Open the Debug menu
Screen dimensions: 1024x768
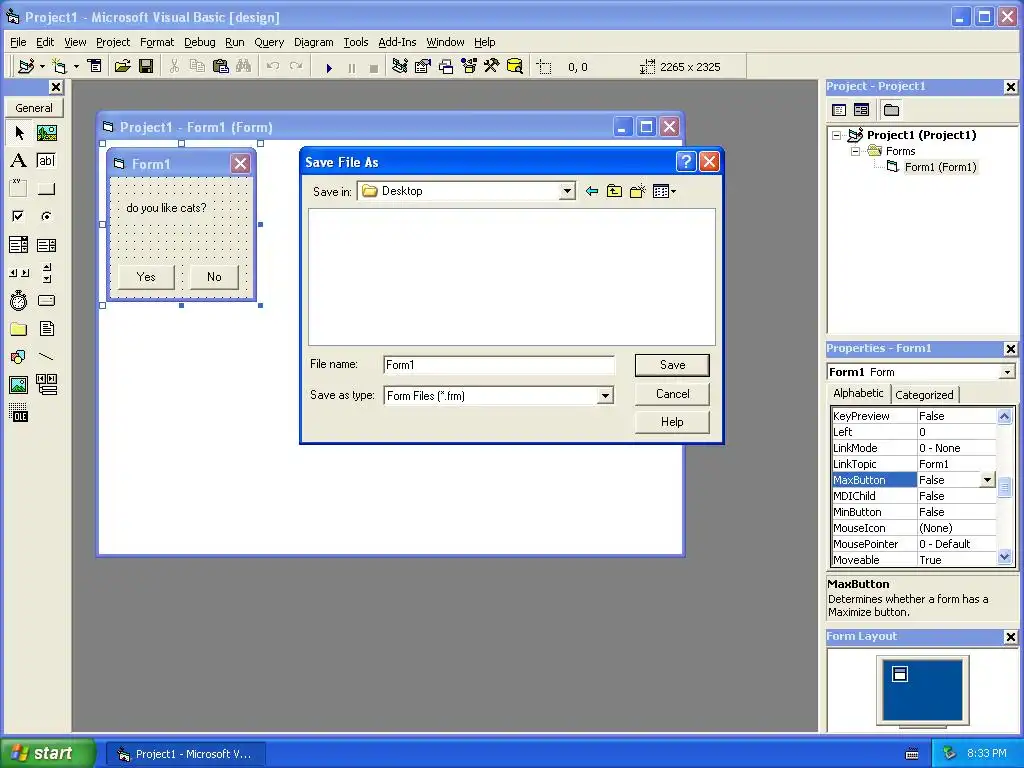coord(200,42)
